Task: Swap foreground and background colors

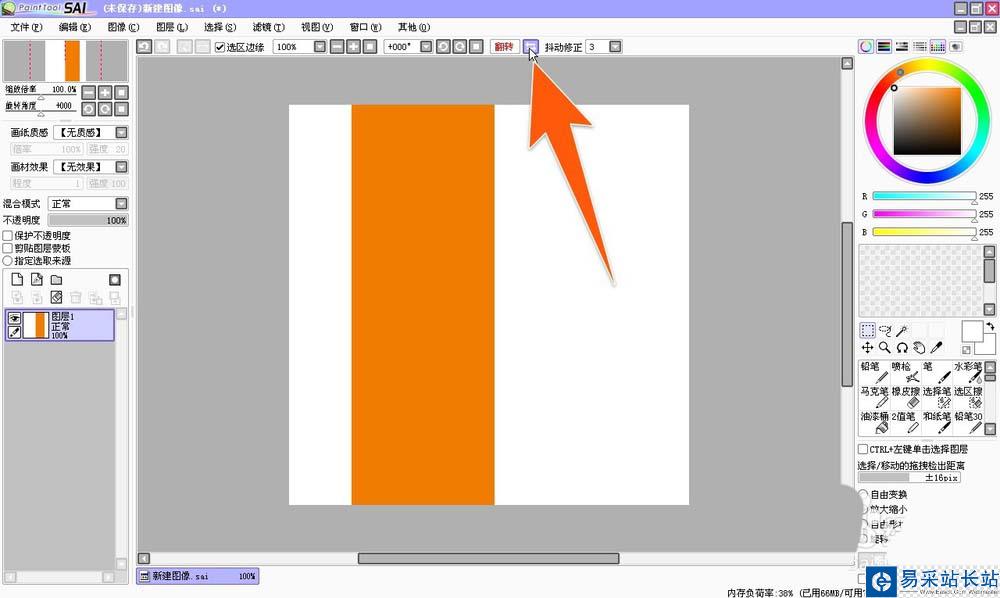Action: click(x=990, y=326)
